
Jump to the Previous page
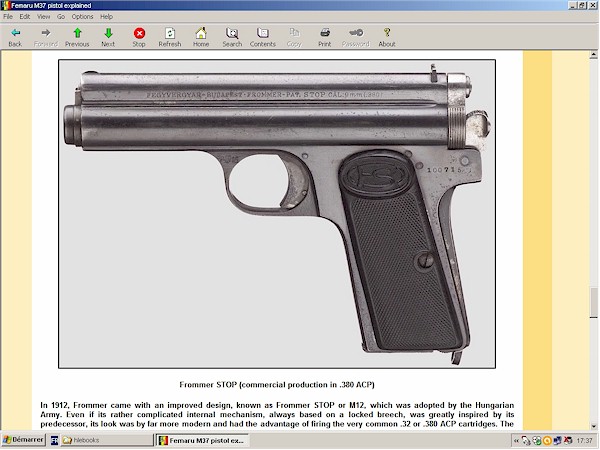pyautogui.click(x=77, y=37)
